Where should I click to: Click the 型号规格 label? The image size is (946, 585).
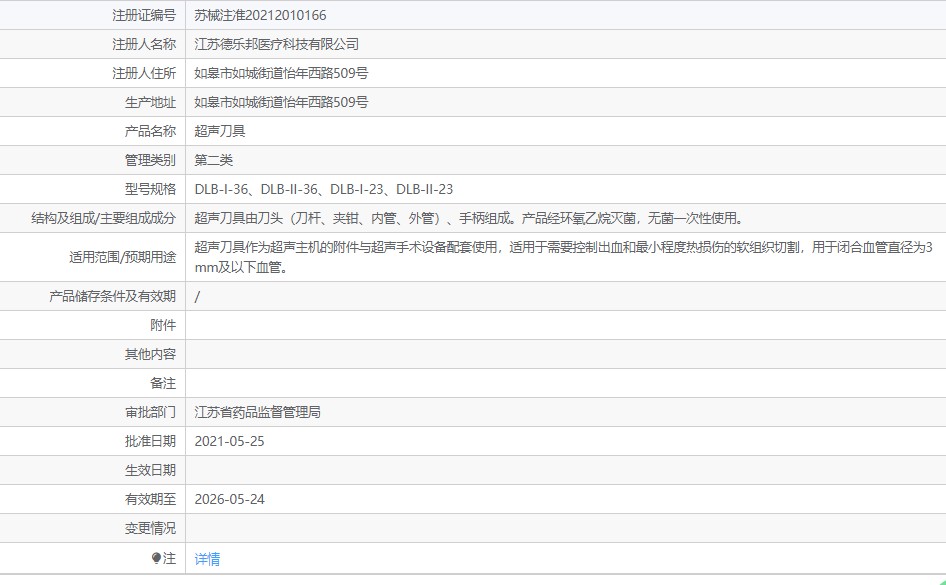[150, 189]
